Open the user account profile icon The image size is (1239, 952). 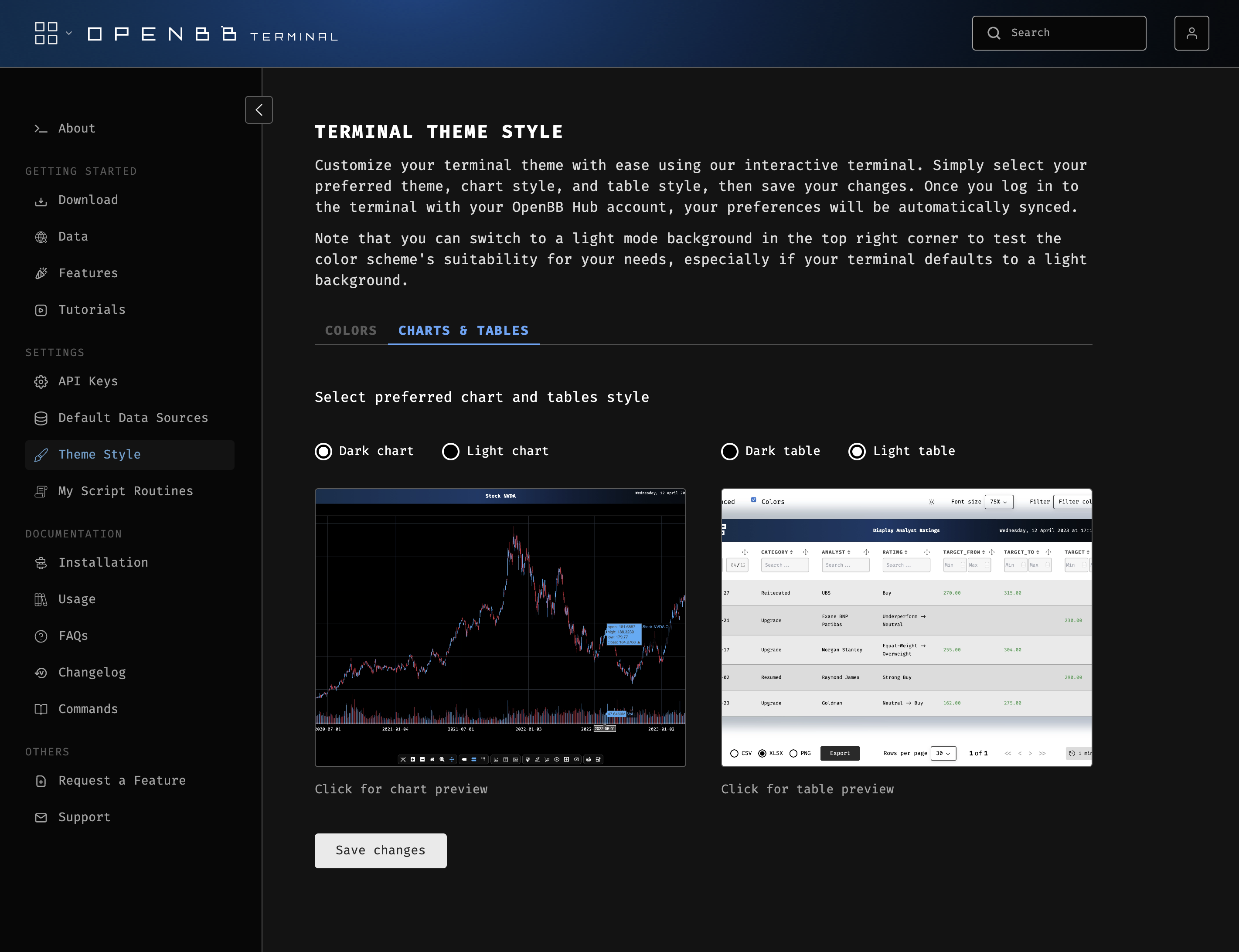tap(1191, 33)
